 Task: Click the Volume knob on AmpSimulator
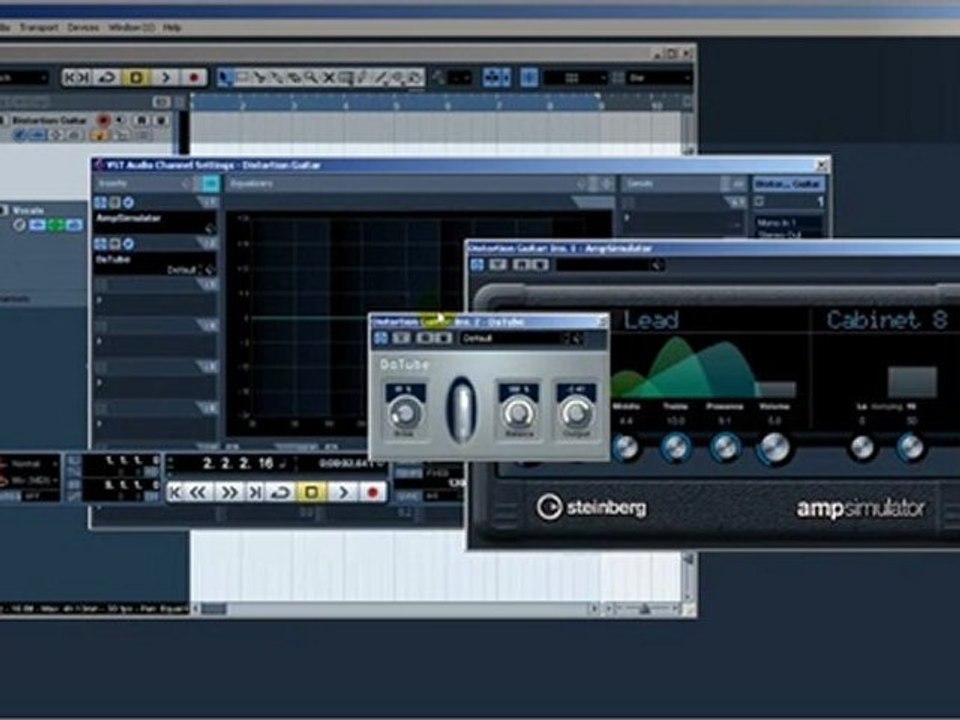[x=774, y=449]
